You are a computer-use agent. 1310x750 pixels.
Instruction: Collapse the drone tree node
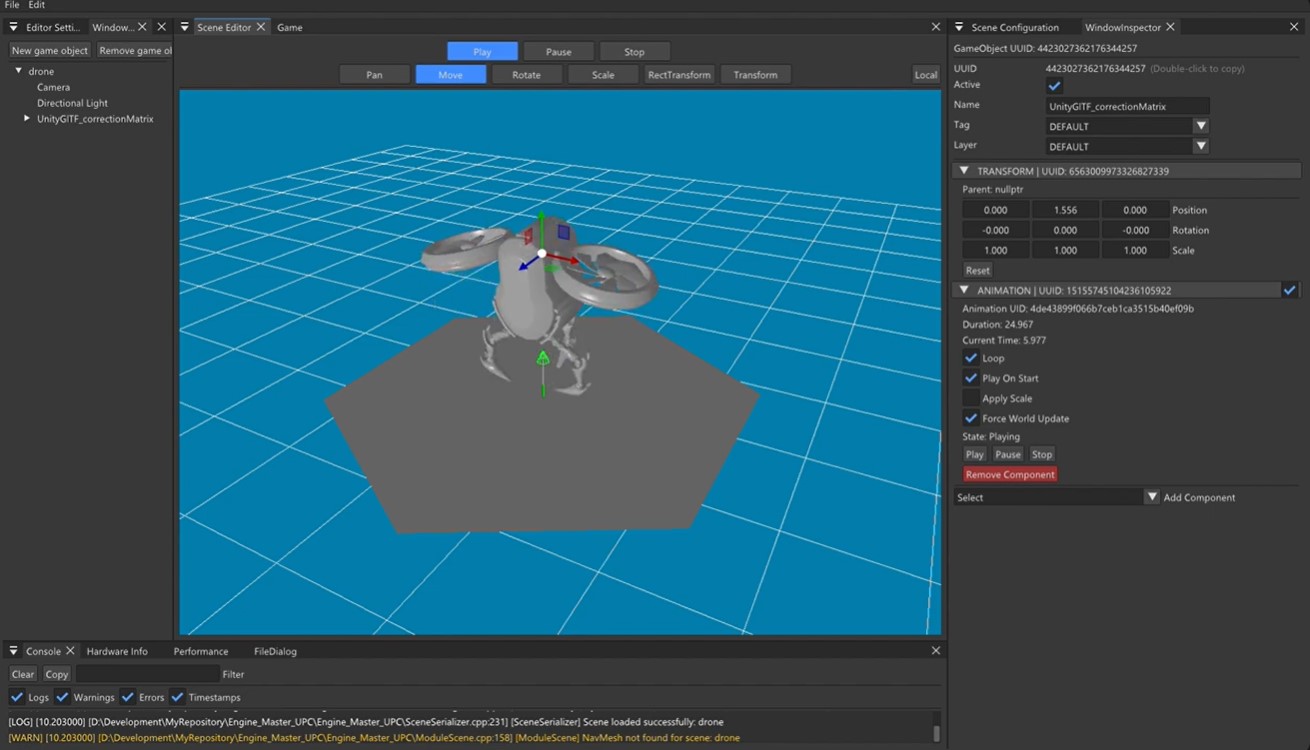click(x=18, y=71)
